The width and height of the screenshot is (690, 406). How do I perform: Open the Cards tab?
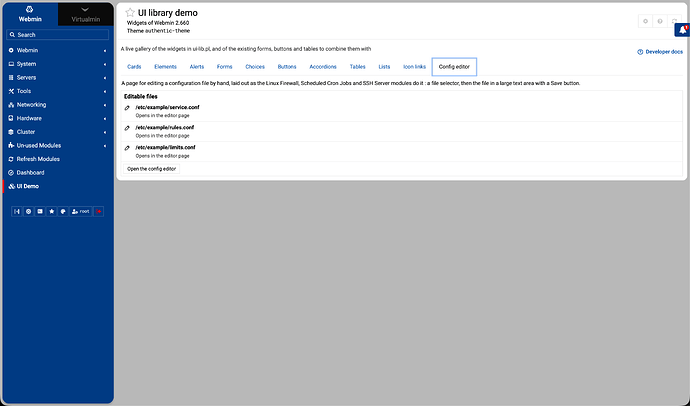pos(134,67)
